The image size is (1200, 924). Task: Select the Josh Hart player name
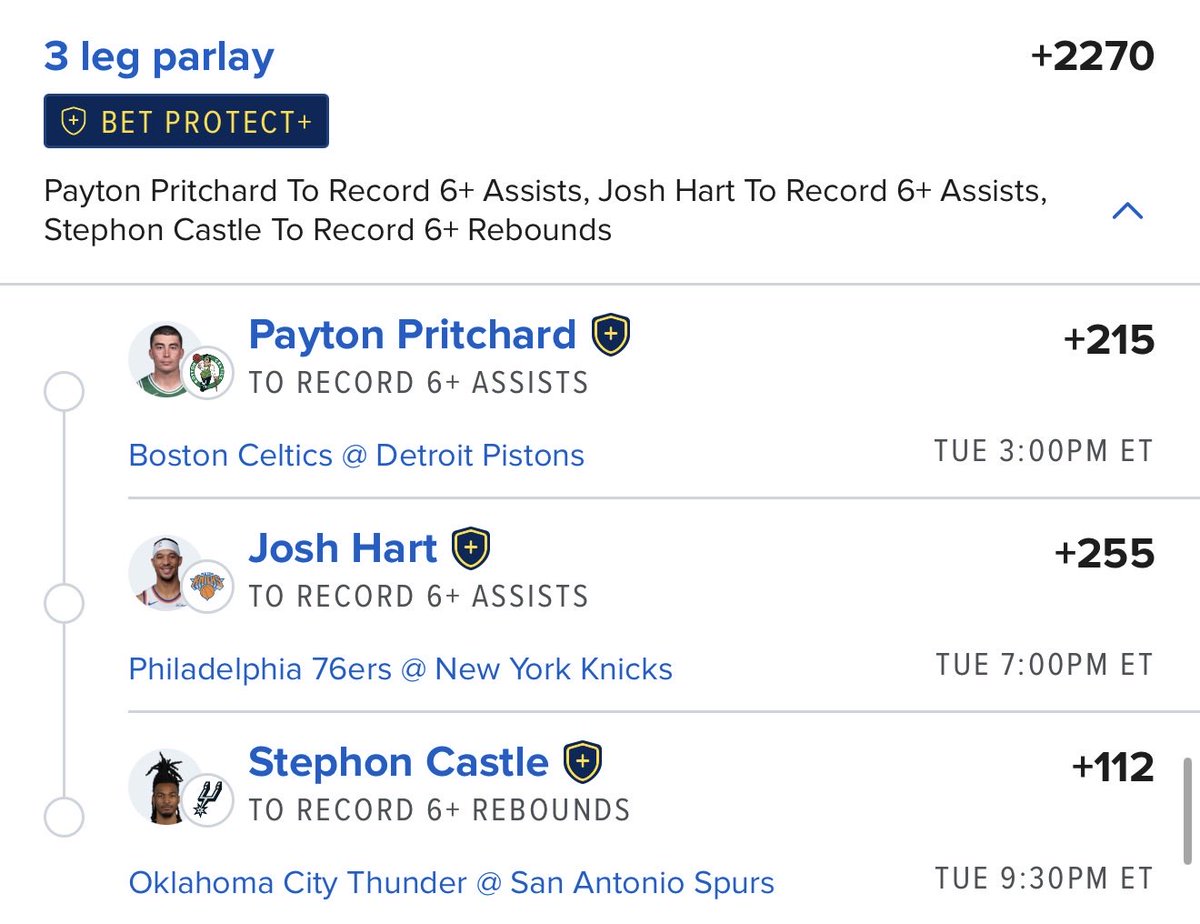[343, 548]
